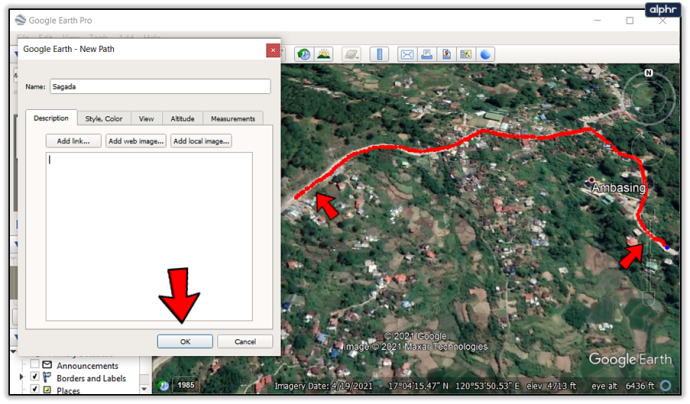Uncheck the Borders and Labels layer
690x404 pixels.
tap(35, 378)
